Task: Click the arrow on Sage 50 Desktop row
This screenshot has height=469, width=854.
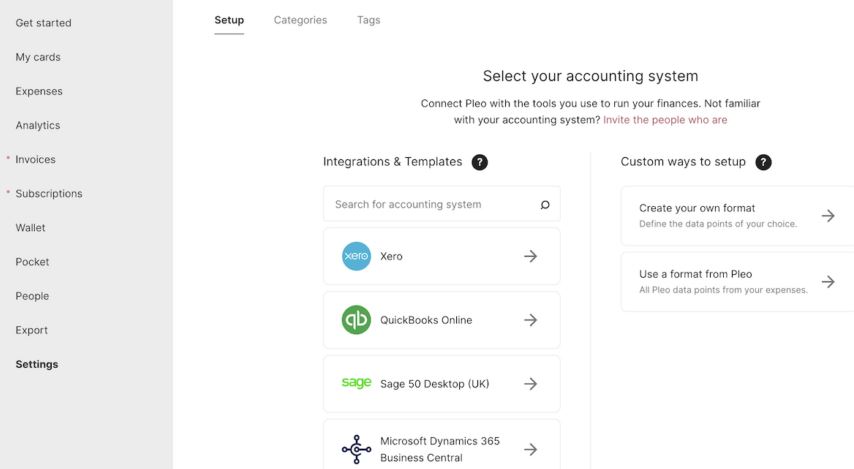Action: (x=530, y=383)
